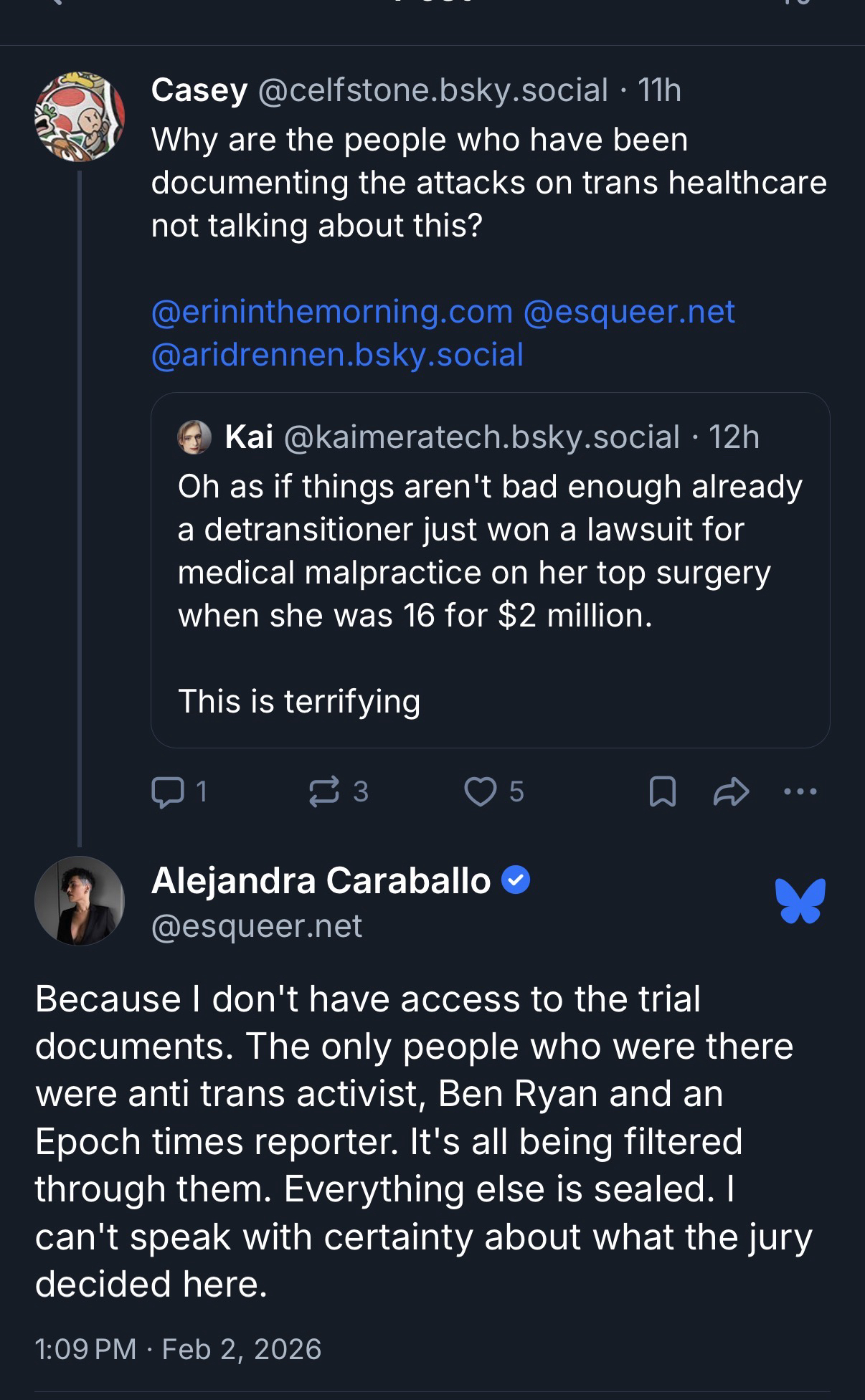Screen dimensions: 865x1400
Task: Click the 1:09 PM Feb 2, 2026 timestamp
Action: point(178,1349)
